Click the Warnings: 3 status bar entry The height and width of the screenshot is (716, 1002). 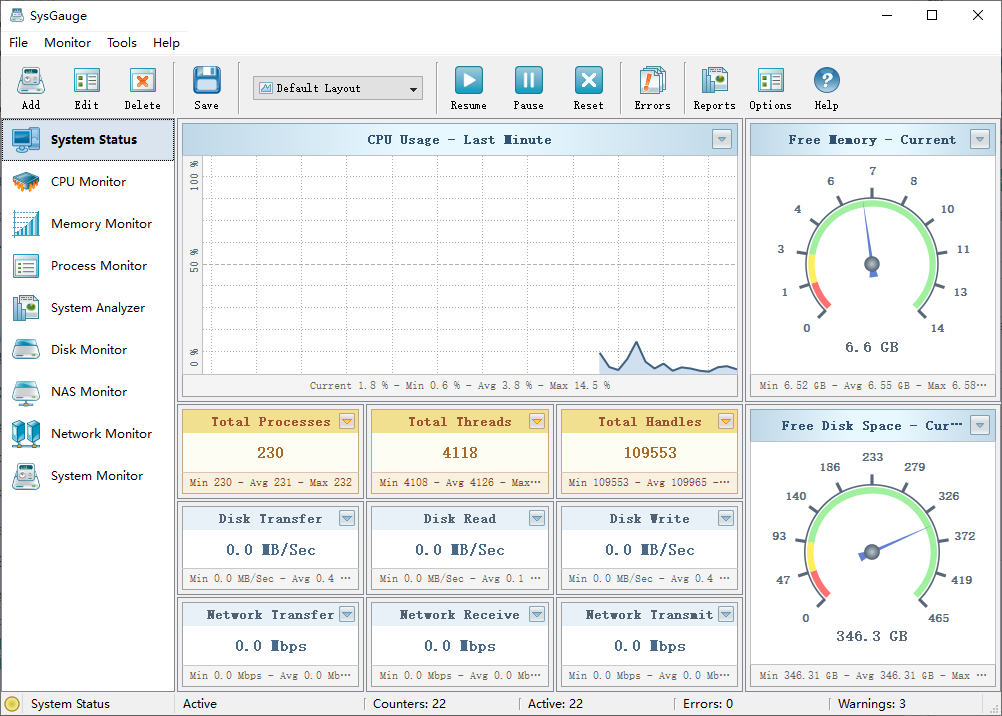[872, 704]
